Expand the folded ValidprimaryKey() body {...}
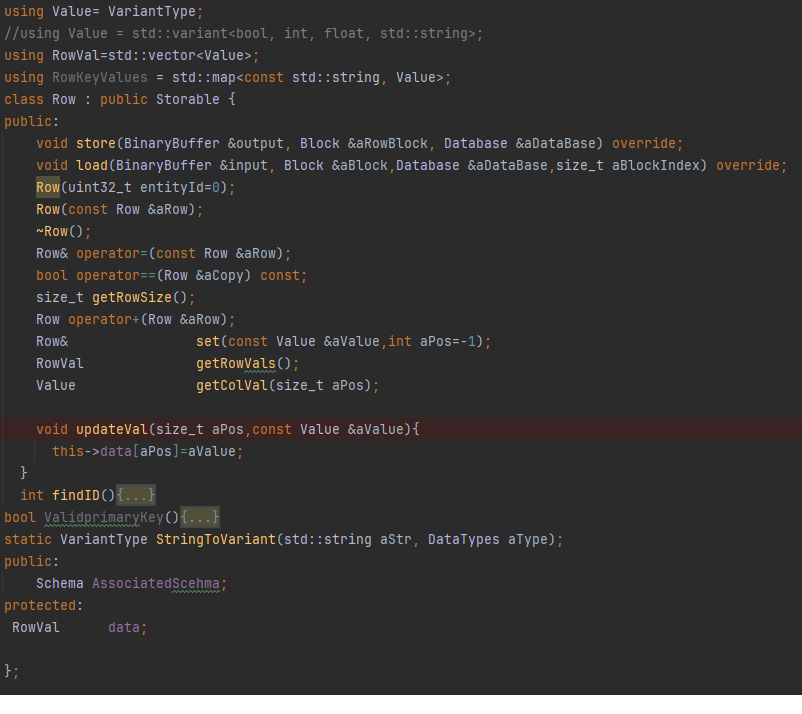802x714 pixels. click(x=200, y=517)
